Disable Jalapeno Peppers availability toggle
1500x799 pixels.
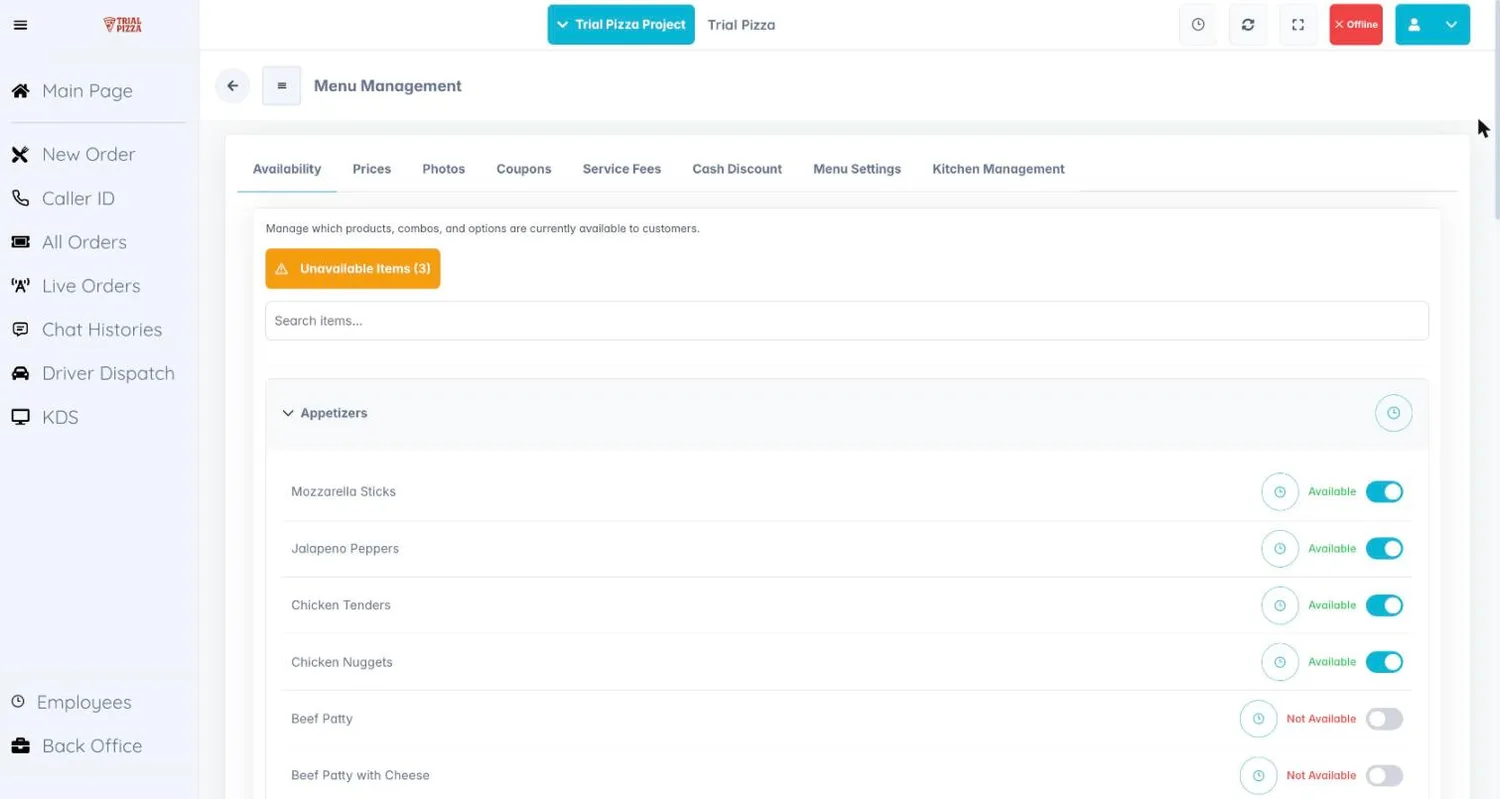point(1385,549)
